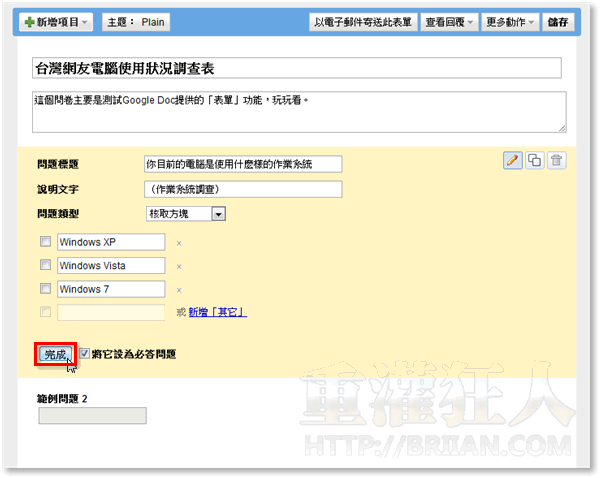Remove the Windows 7 option
This screenshot has height=478, width=600.
pos(179,290)
